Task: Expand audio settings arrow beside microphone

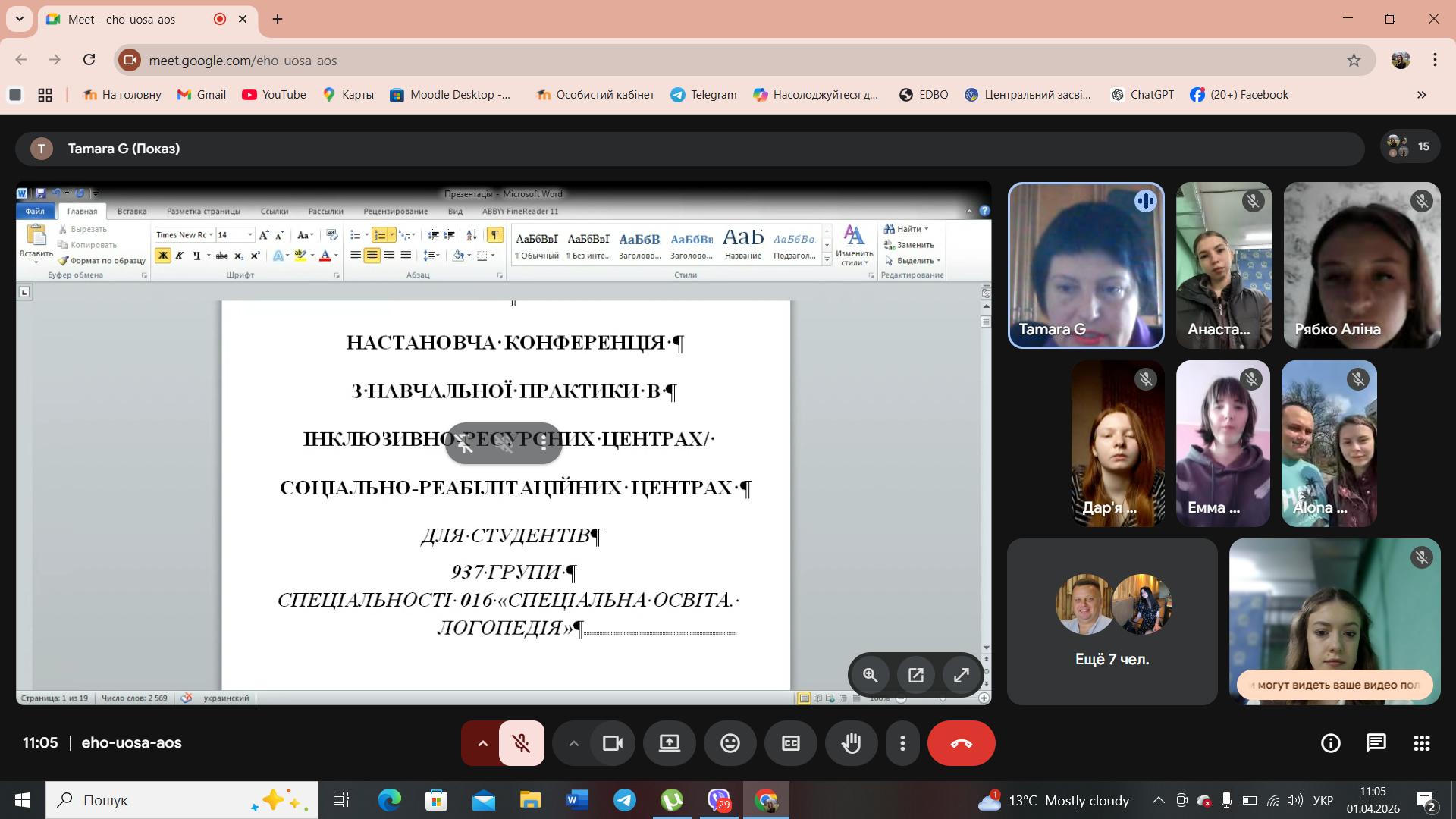Action: pyautogui.click(x=482, y=743)
